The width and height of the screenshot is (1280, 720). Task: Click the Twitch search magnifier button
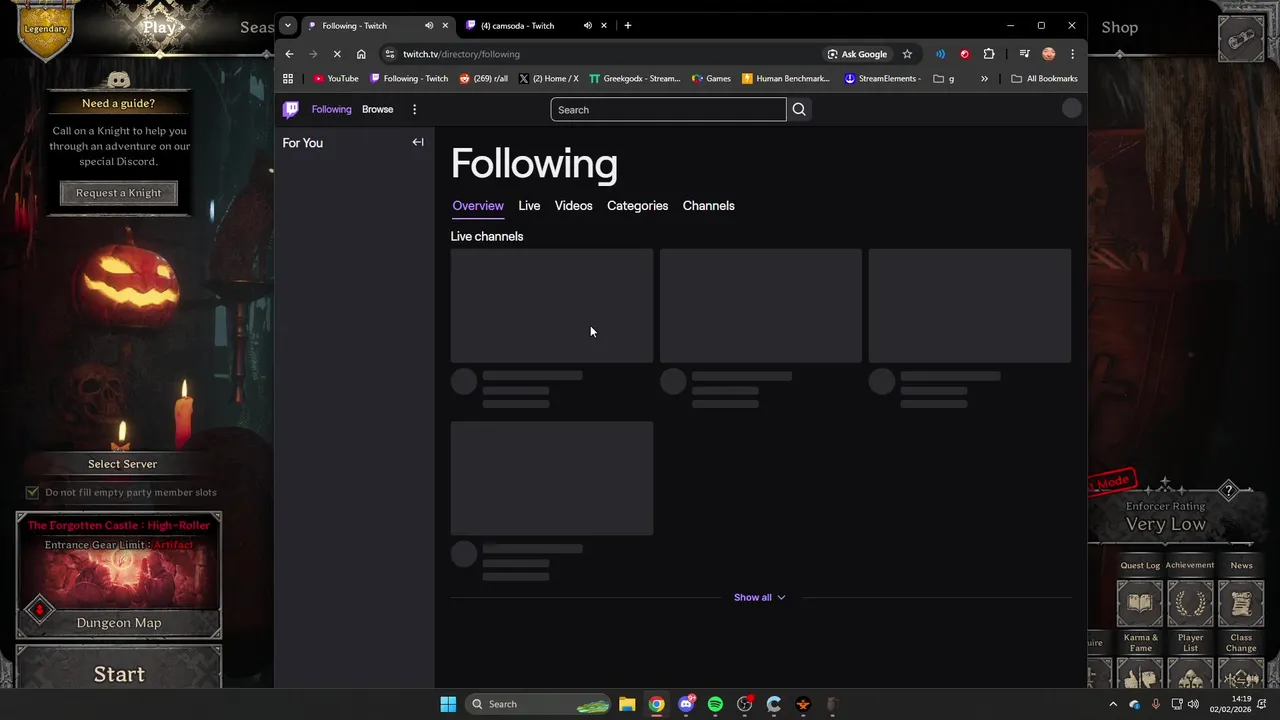pos(799,110)
